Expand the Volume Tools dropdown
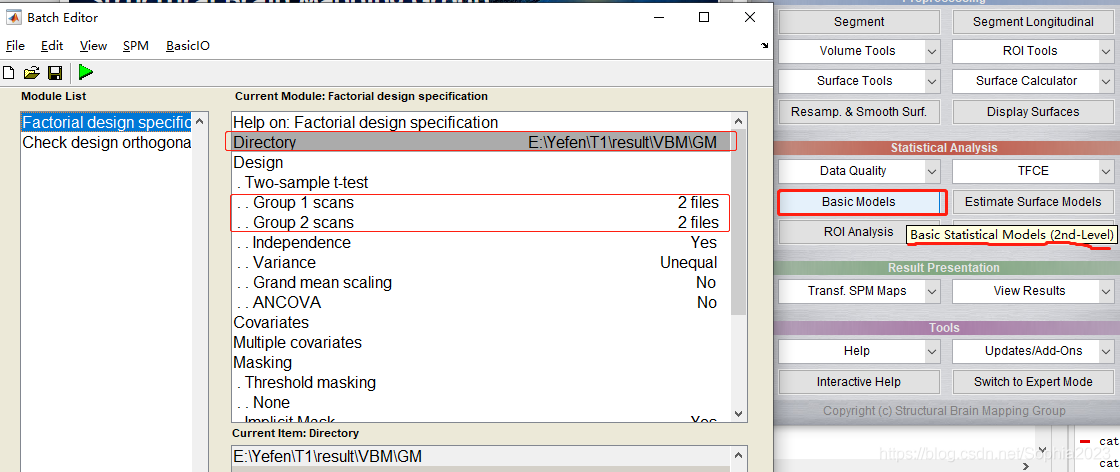1120x472 pixels. coord(932,51)
